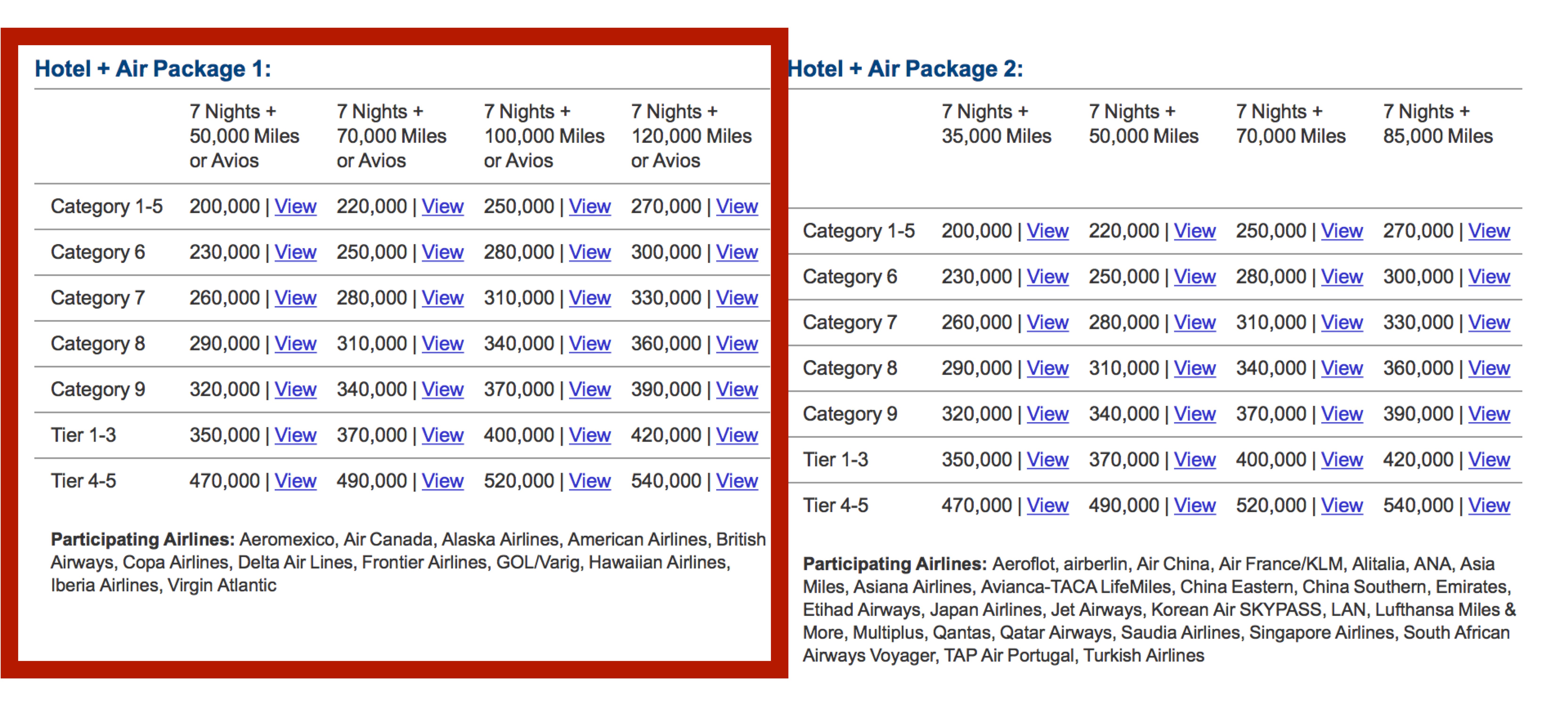Open View for Package 1 Category 8 360,000
Screen dimensions: 1568x709
click(737, 344)
